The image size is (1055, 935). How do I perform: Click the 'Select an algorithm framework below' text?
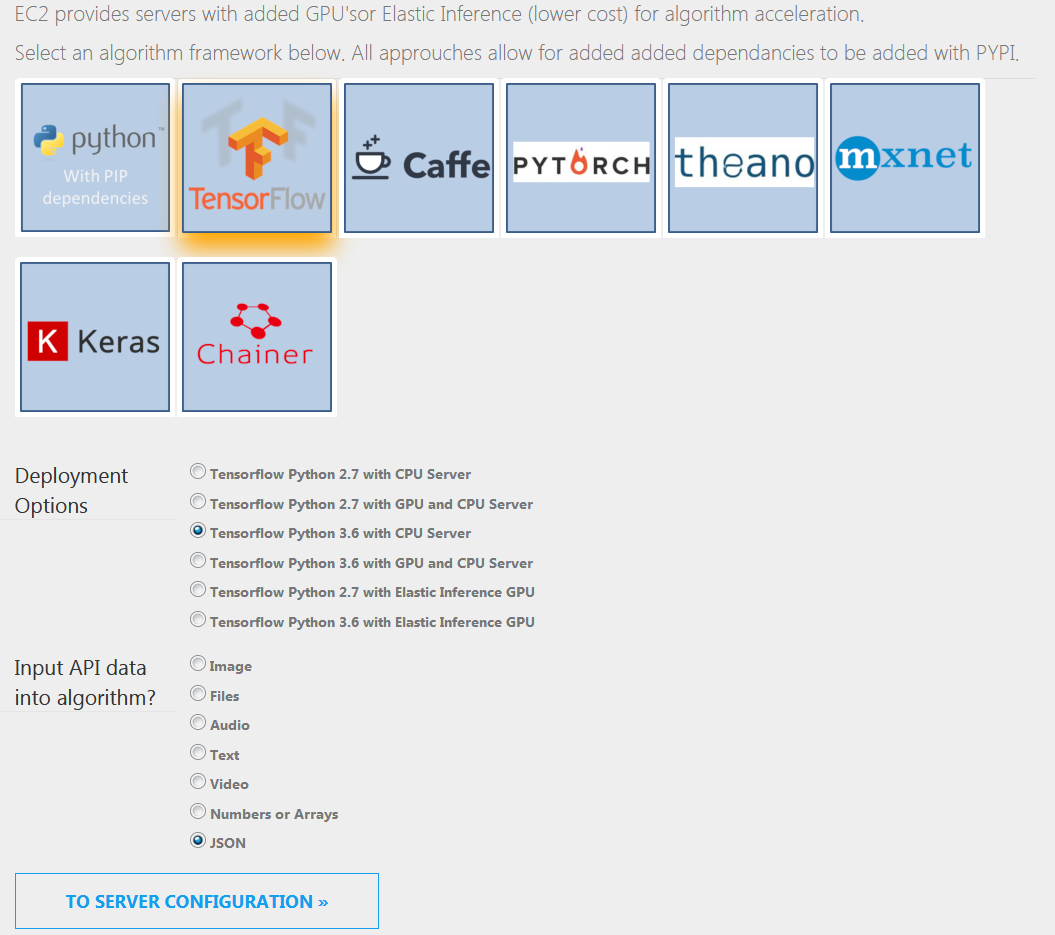pos(180,52)
